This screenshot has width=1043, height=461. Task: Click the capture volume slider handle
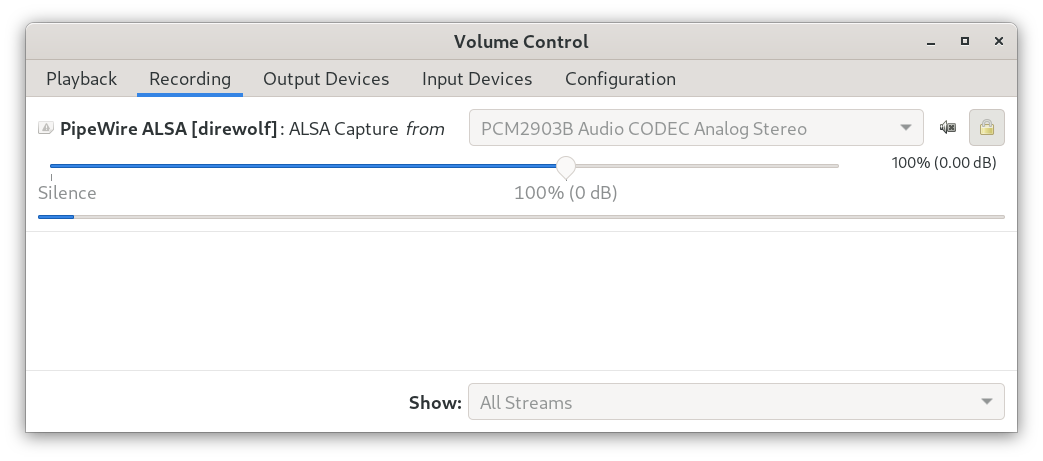(x=566, y=166)
